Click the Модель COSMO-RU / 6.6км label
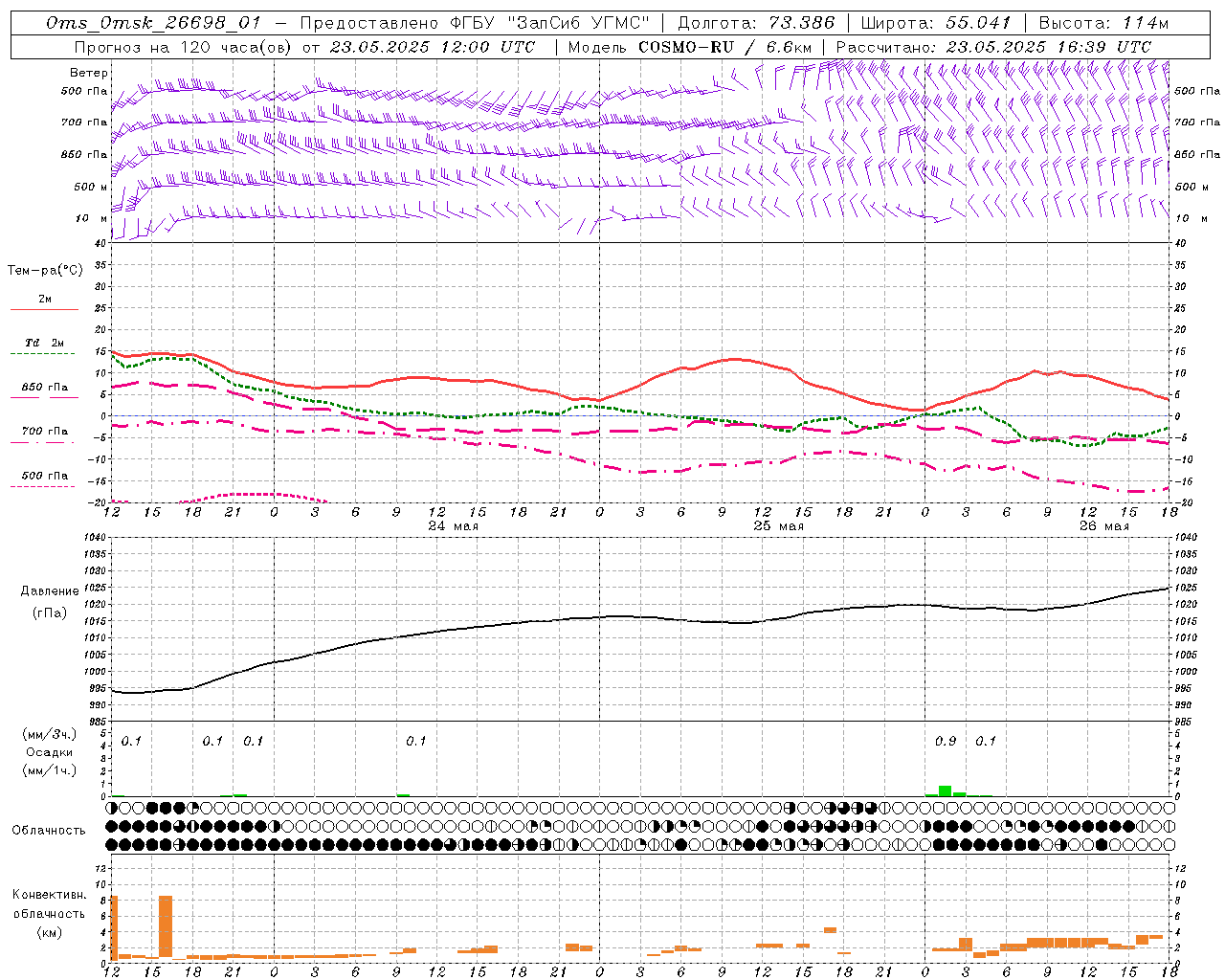This screenshot has height=980, width=1225. coord(689,47)
